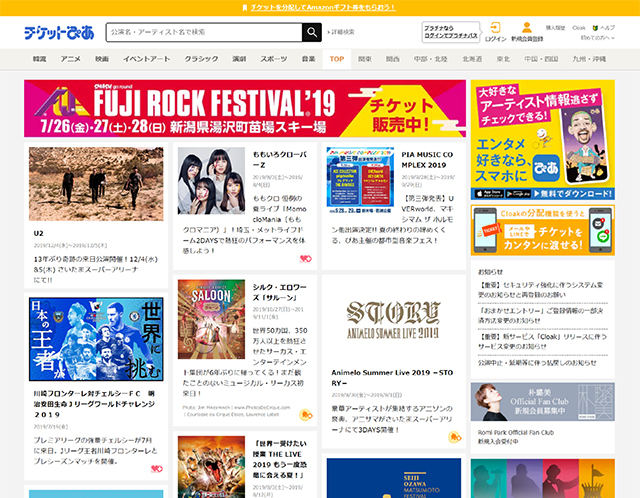Click the ログイン login icon
This screenshot has height=498, width=640.
[495, 27]
